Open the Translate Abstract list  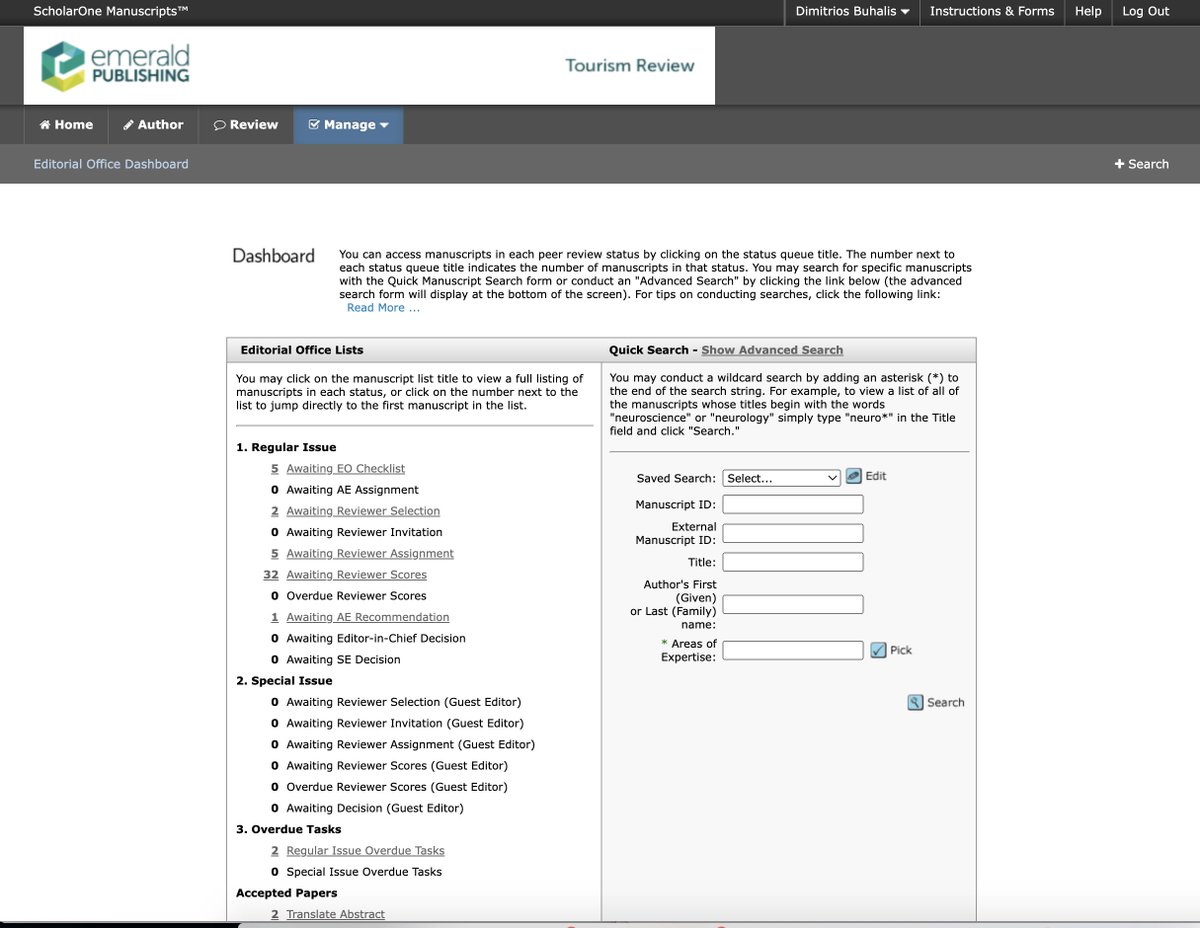coord(335,915)
